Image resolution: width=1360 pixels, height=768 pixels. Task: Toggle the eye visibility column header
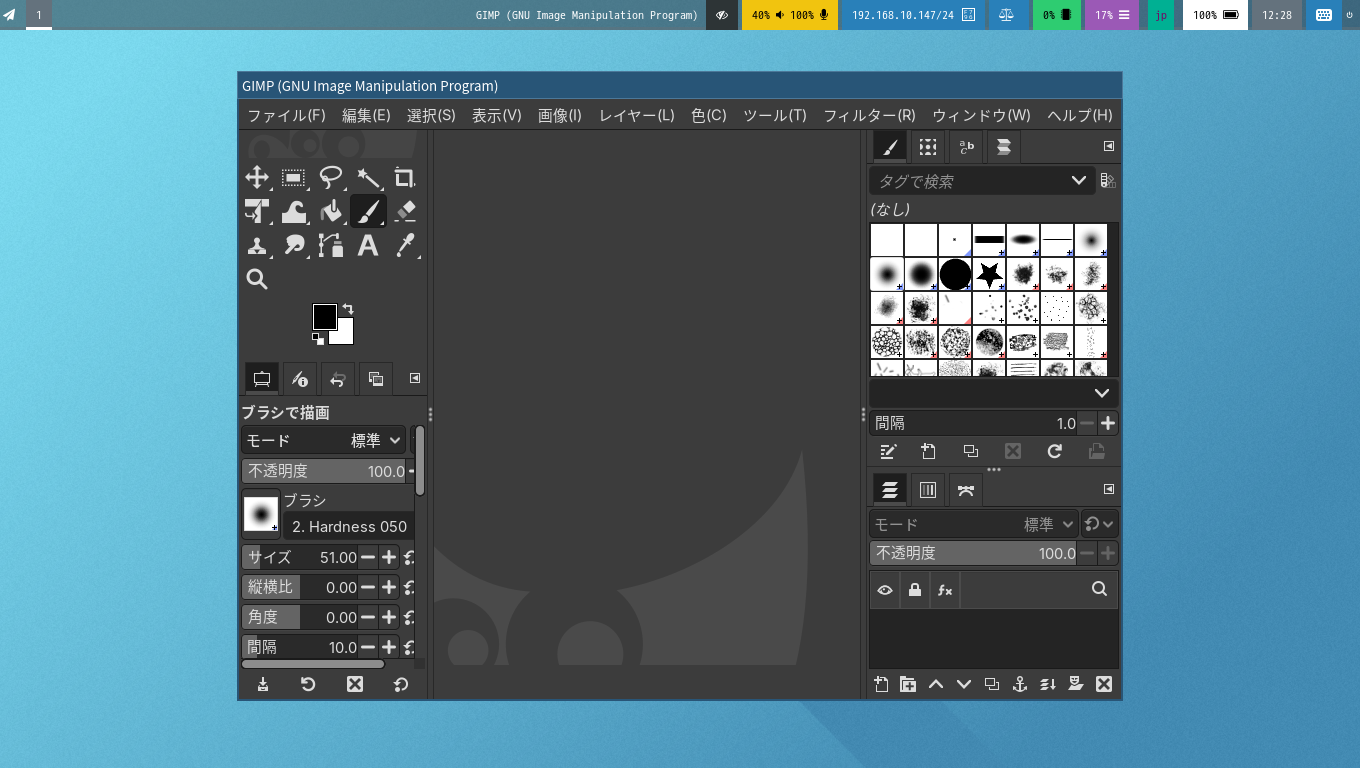885,590
